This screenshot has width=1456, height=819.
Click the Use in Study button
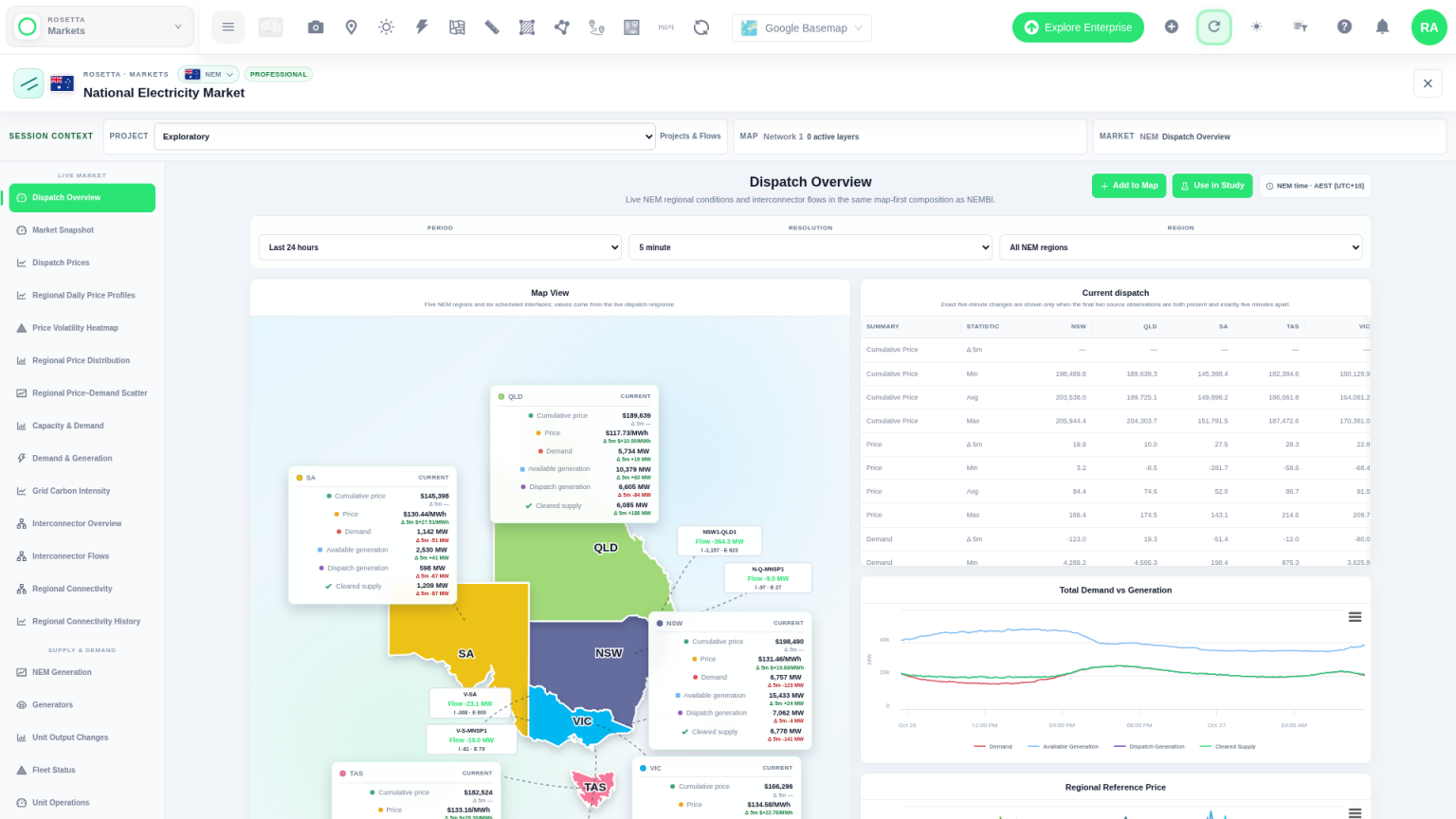pyautogui.click(x=1212, y=186)
